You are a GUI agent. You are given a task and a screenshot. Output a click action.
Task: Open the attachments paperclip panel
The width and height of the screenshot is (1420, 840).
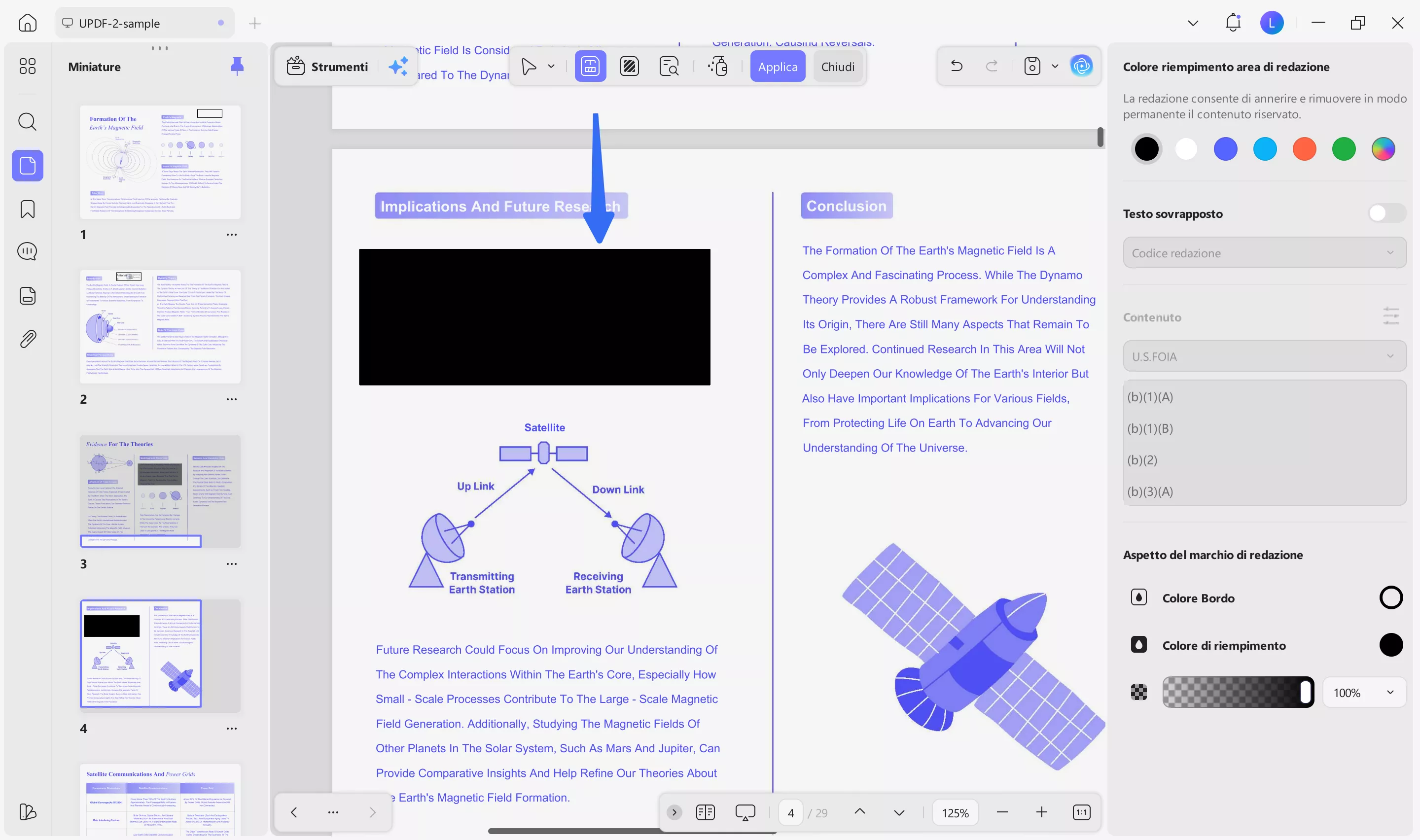pos(27,339)
